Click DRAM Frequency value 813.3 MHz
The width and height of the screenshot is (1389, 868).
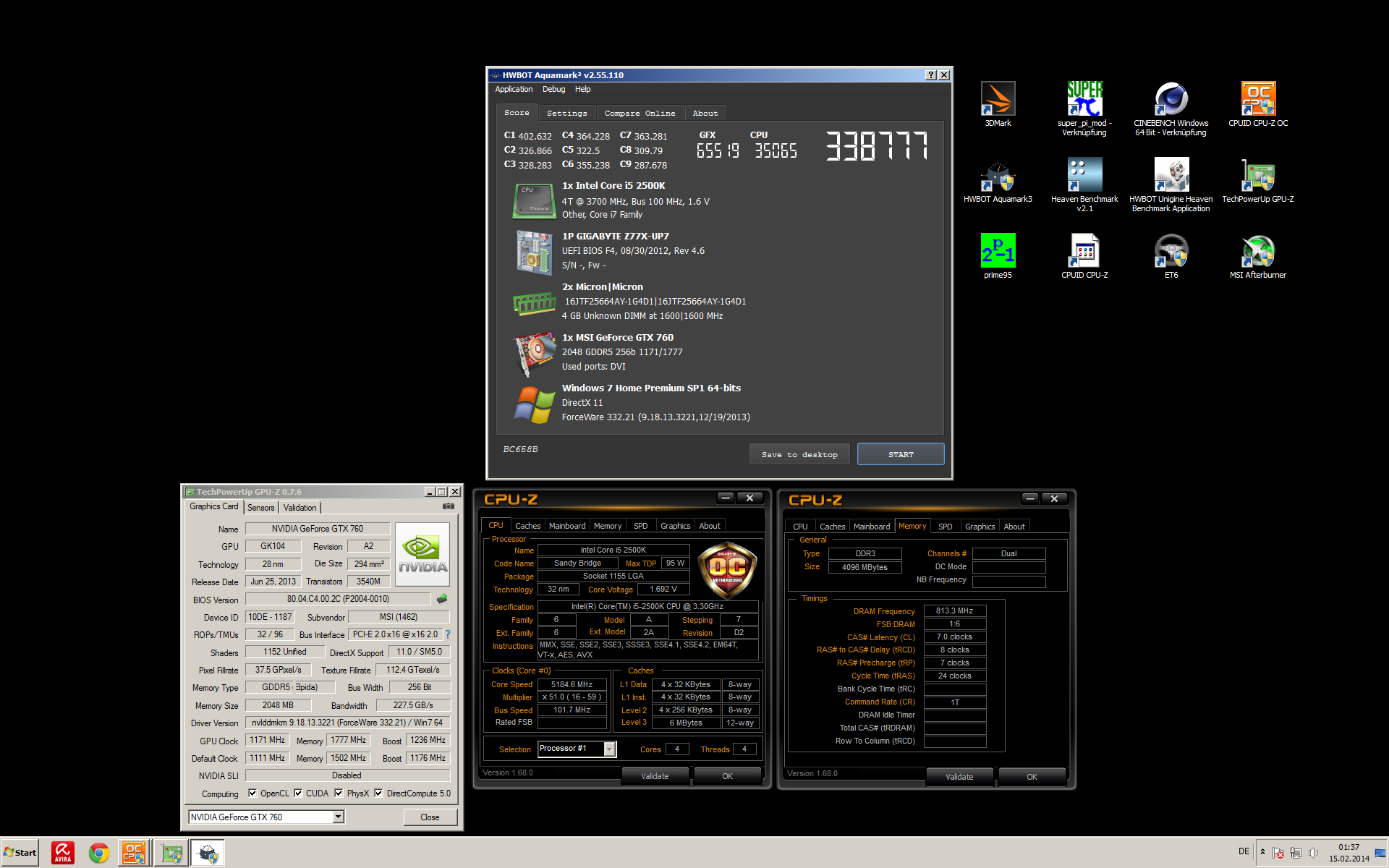(x=954, y=611)
